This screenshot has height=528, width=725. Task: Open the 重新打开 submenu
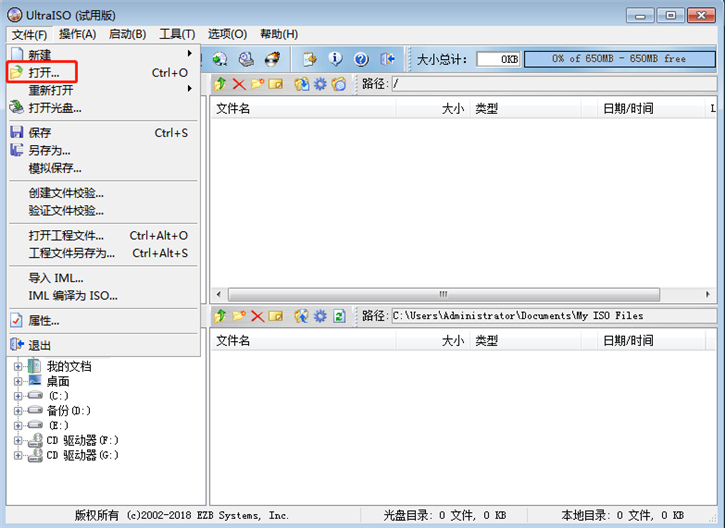103,90
